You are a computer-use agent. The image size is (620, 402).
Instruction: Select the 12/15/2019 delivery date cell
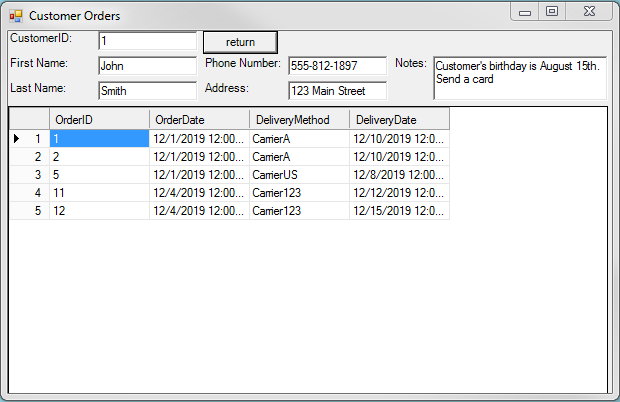pos(399,211)
